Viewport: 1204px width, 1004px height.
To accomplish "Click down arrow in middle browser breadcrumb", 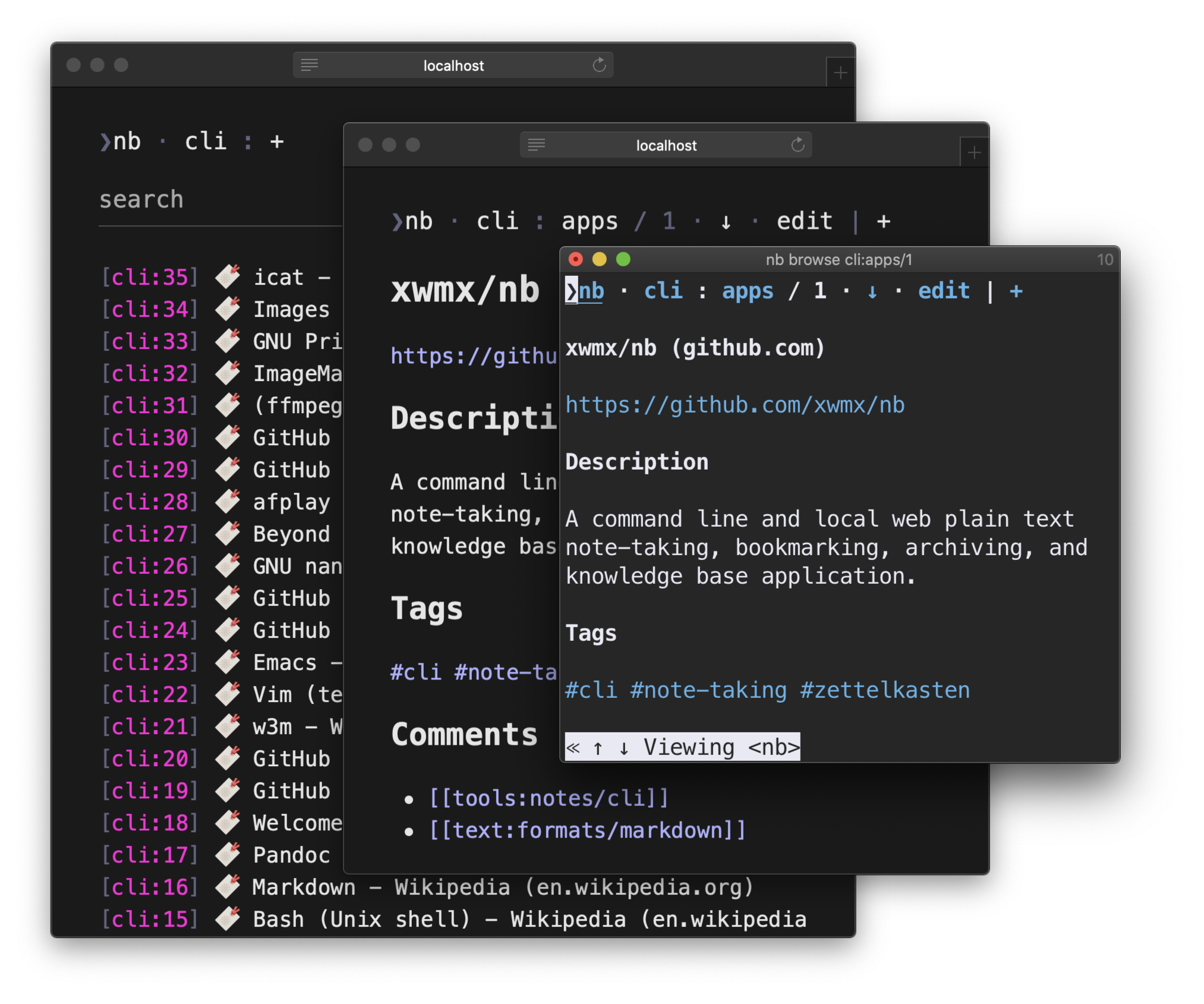I will (x=726, y=222).
